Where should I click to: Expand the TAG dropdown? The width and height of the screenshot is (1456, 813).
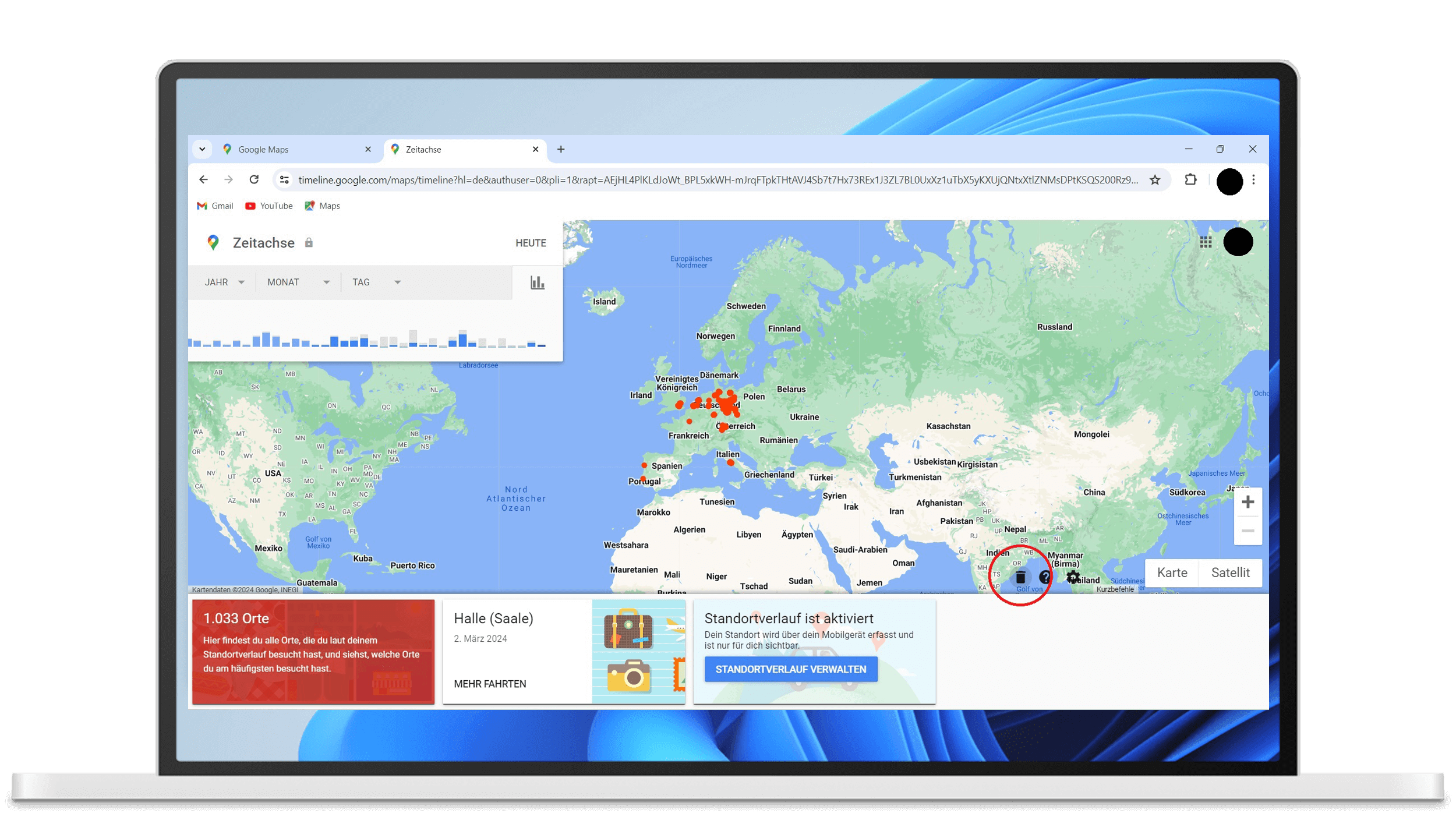(377, 282)
